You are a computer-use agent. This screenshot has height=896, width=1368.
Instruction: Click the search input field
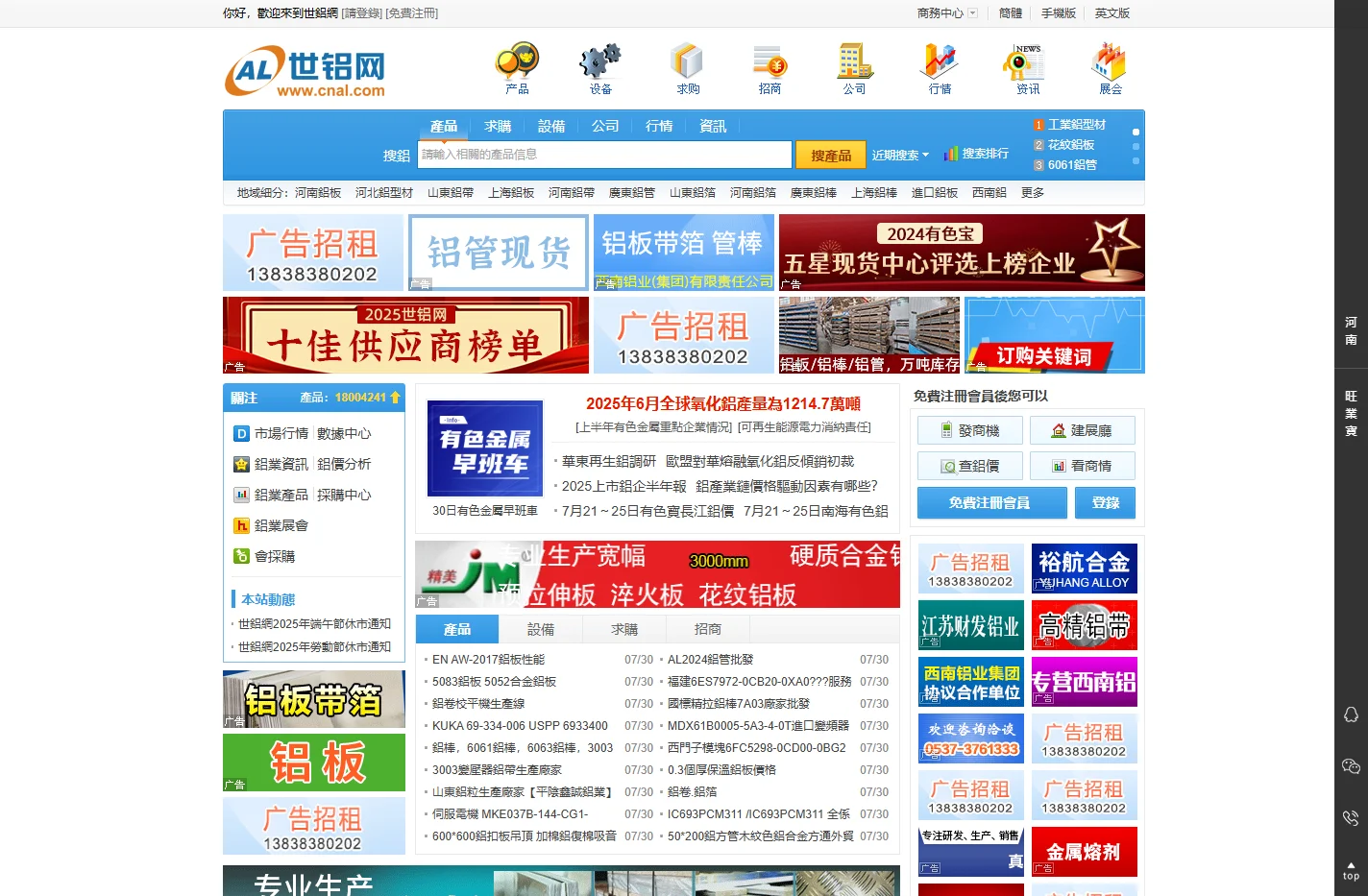[604, 155]
